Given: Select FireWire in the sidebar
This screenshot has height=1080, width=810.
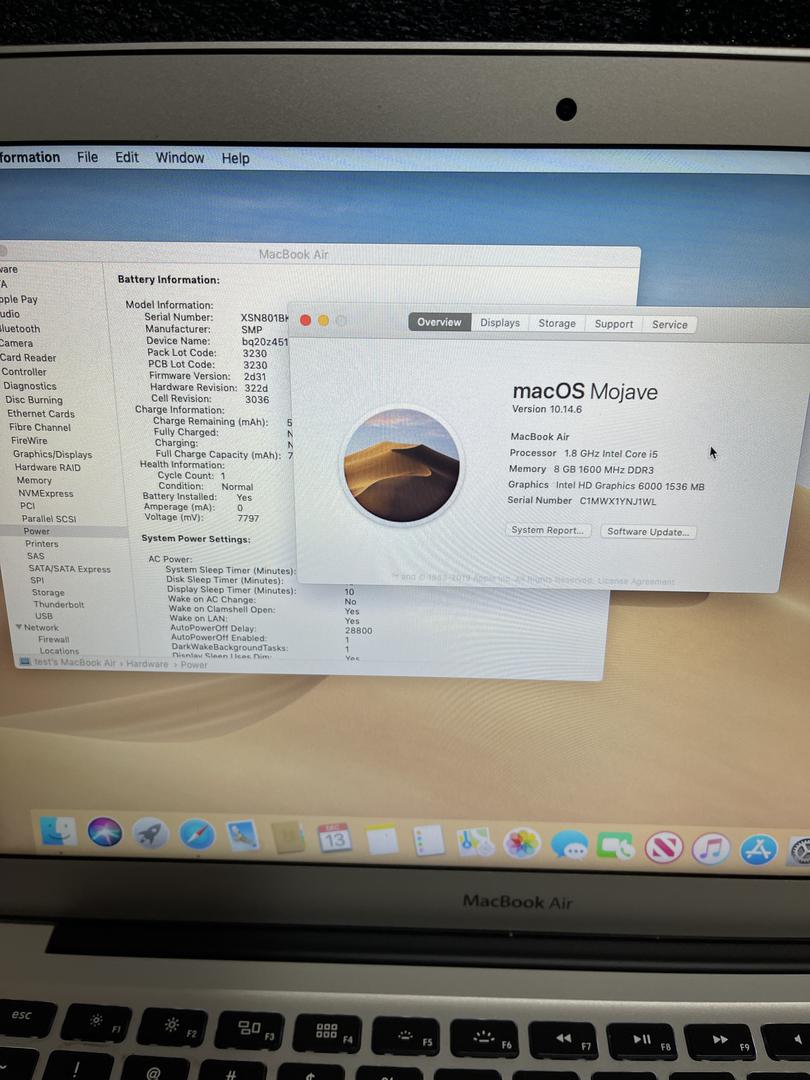Looking at the screenshot, I should tap(29, 441).
